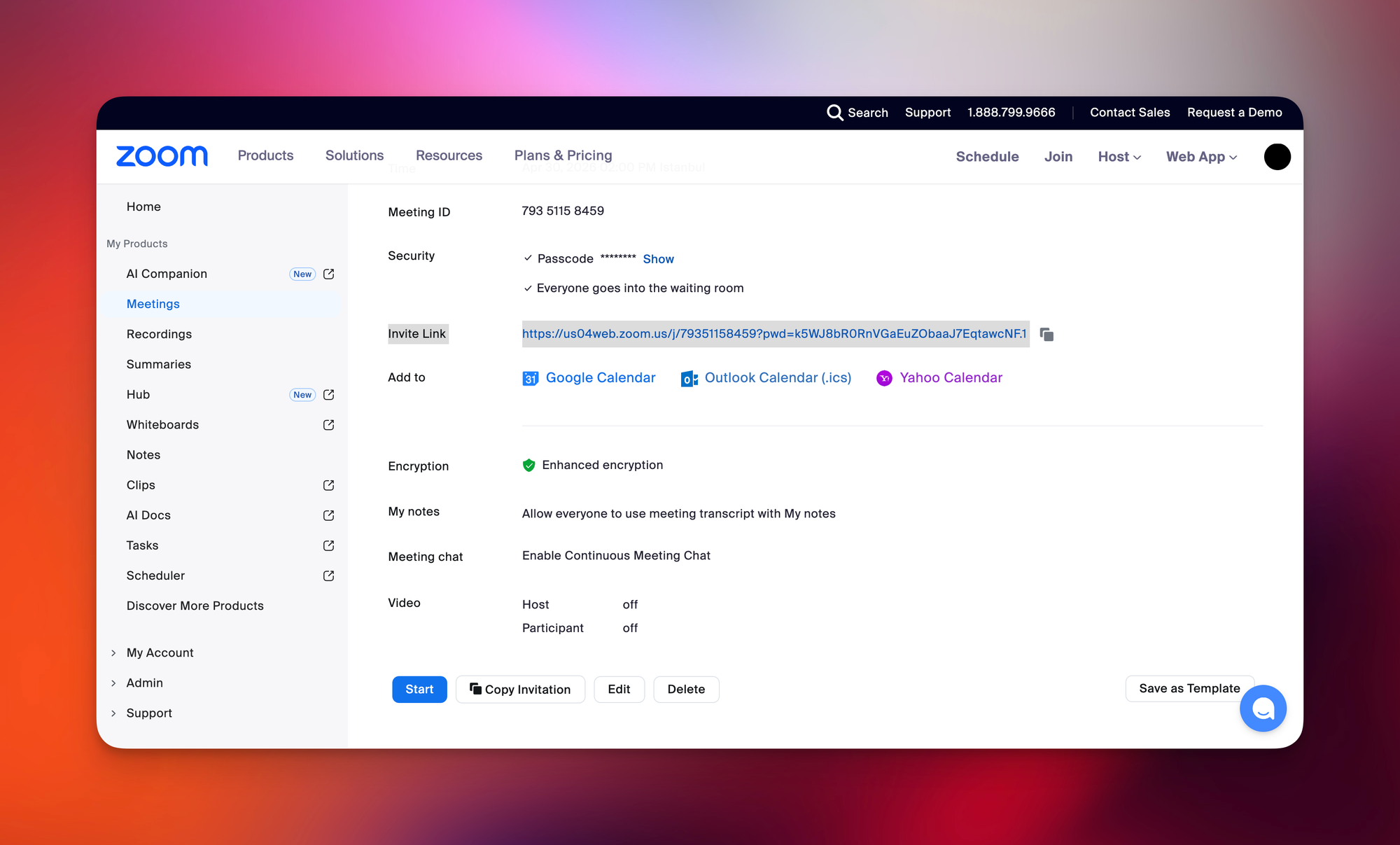1400x845 pixels.
Task: Click Support in the top bar
Action: point(927,113)
